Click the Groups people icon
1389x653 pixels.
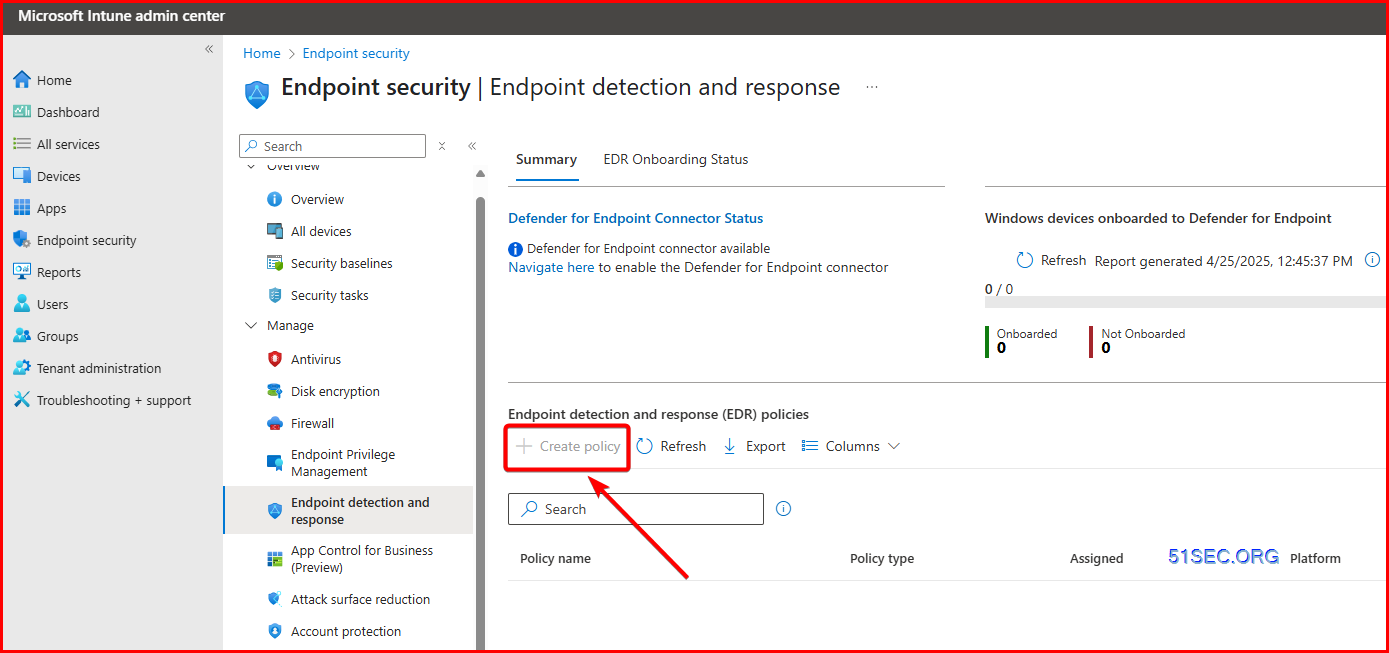22,336
